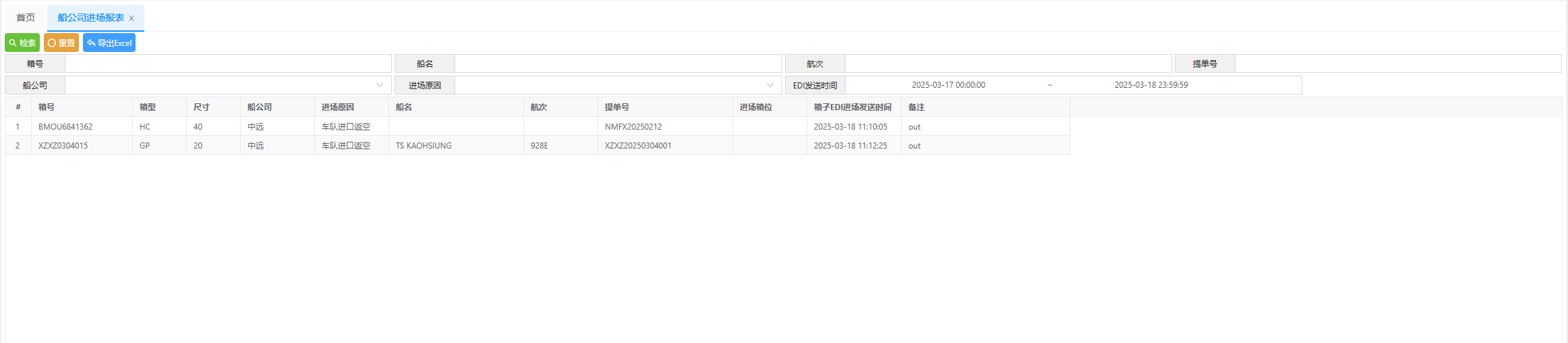The image size is (1568, 343).
Task: Open the 进场原因 dropdown list
Action: click(770, 85)
